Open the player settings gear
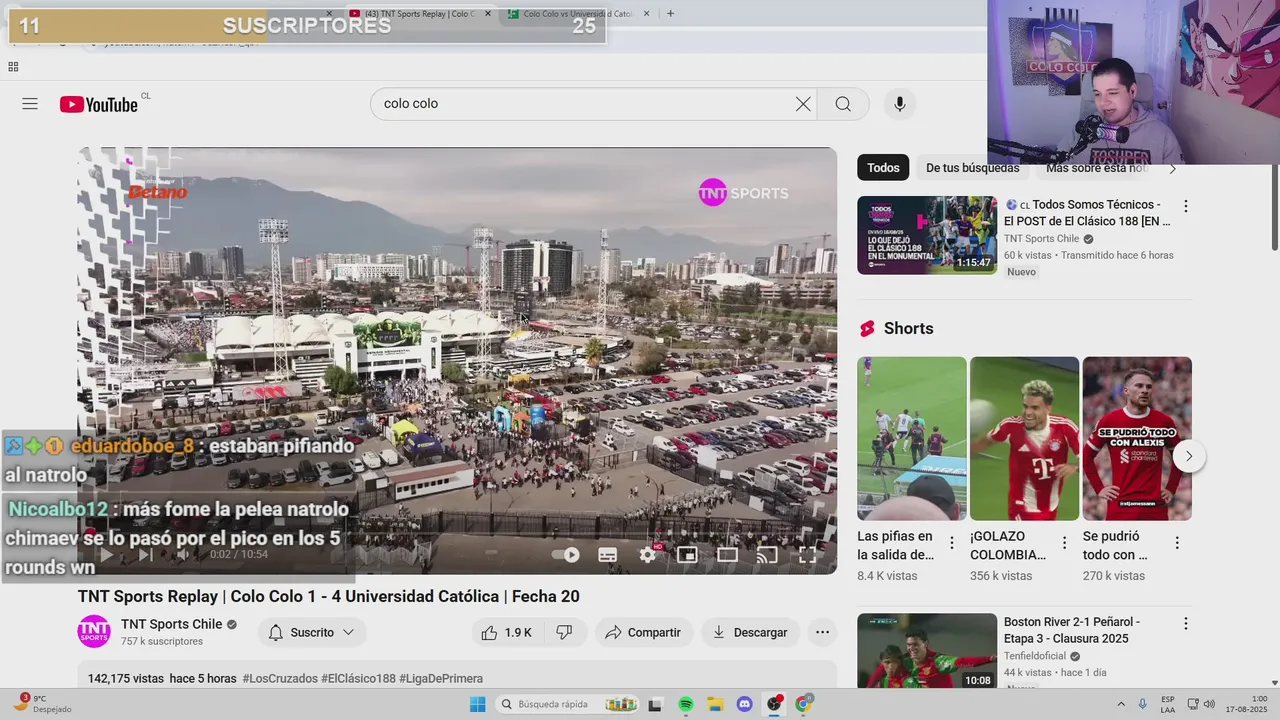Screen dimensions: 1280x720 point(648,554)
